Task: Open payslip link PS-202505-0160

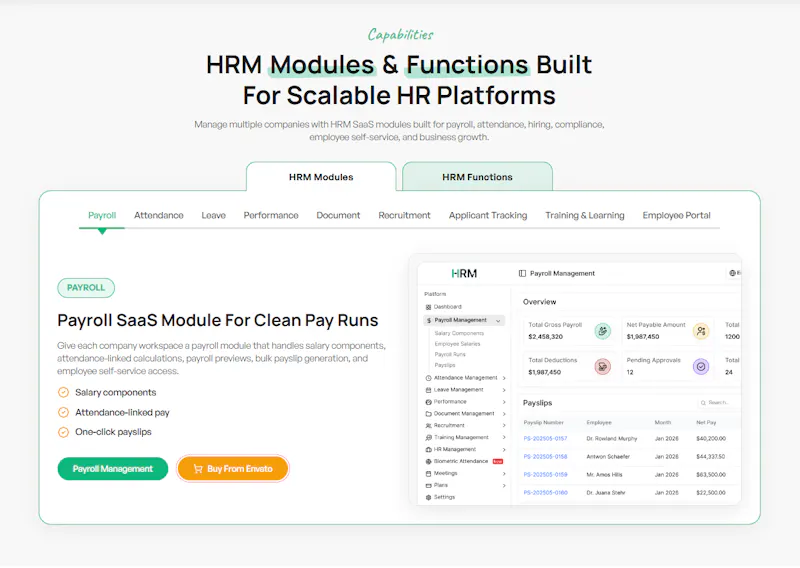Action: (545, 493)
